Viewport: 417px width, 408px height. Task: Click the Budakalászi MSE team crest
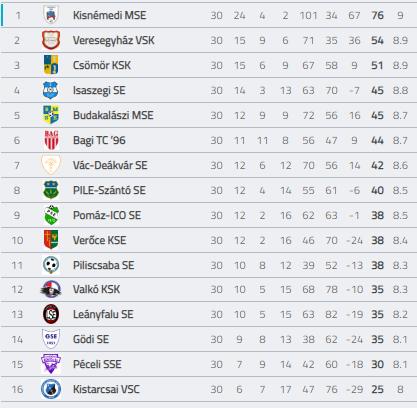(x=51, y=115)
